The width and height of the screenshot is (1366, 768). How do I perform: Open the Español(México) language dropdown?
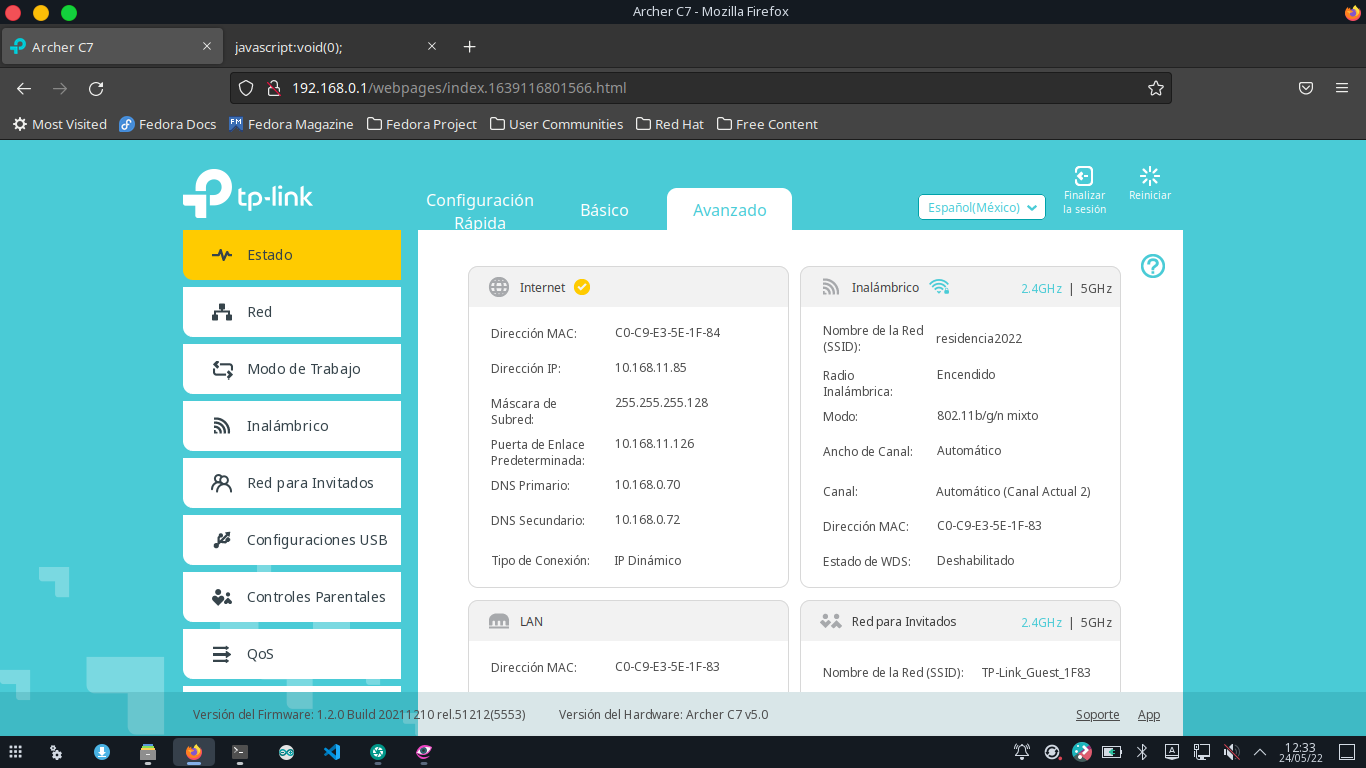(982, 207)
